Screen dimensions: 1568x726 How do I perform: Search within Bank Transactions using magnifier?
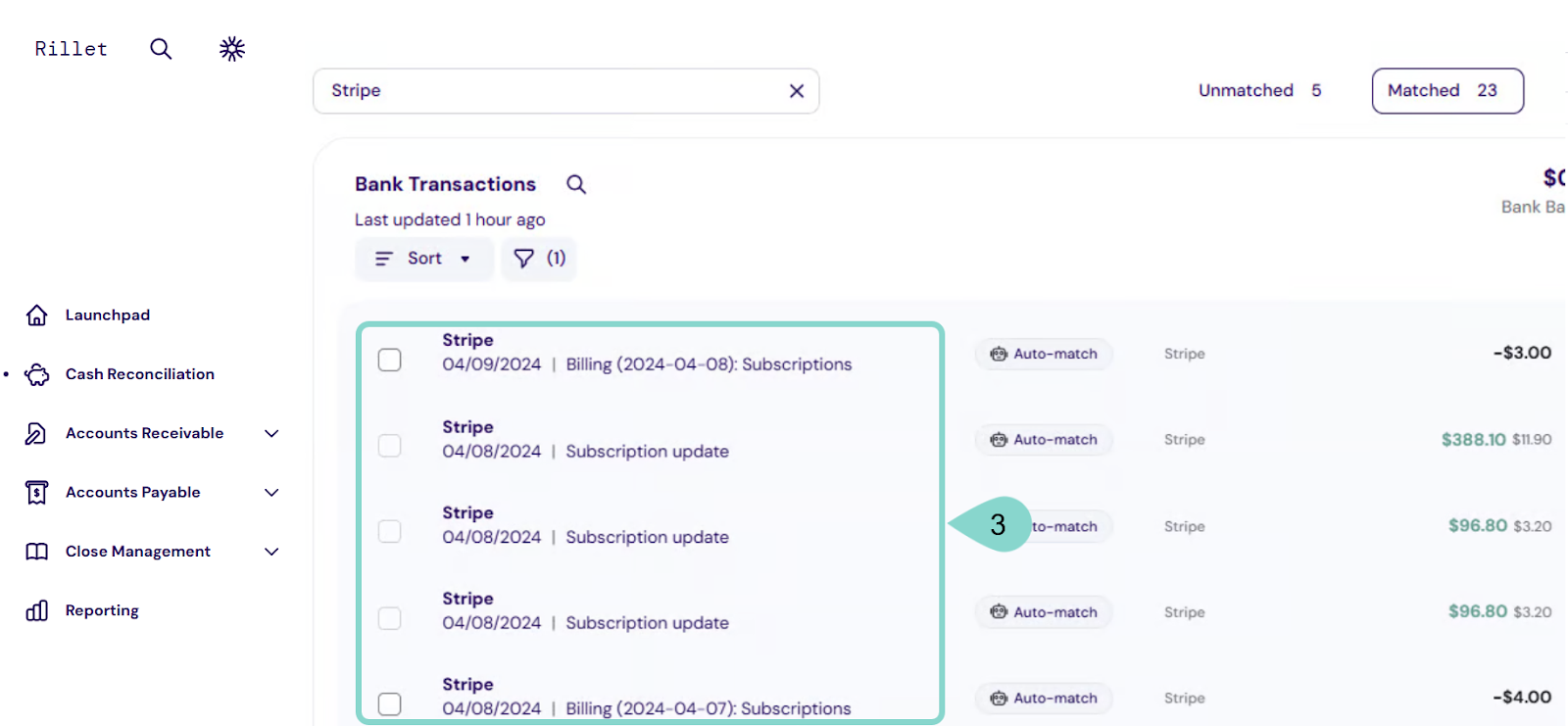pos(576,184)
